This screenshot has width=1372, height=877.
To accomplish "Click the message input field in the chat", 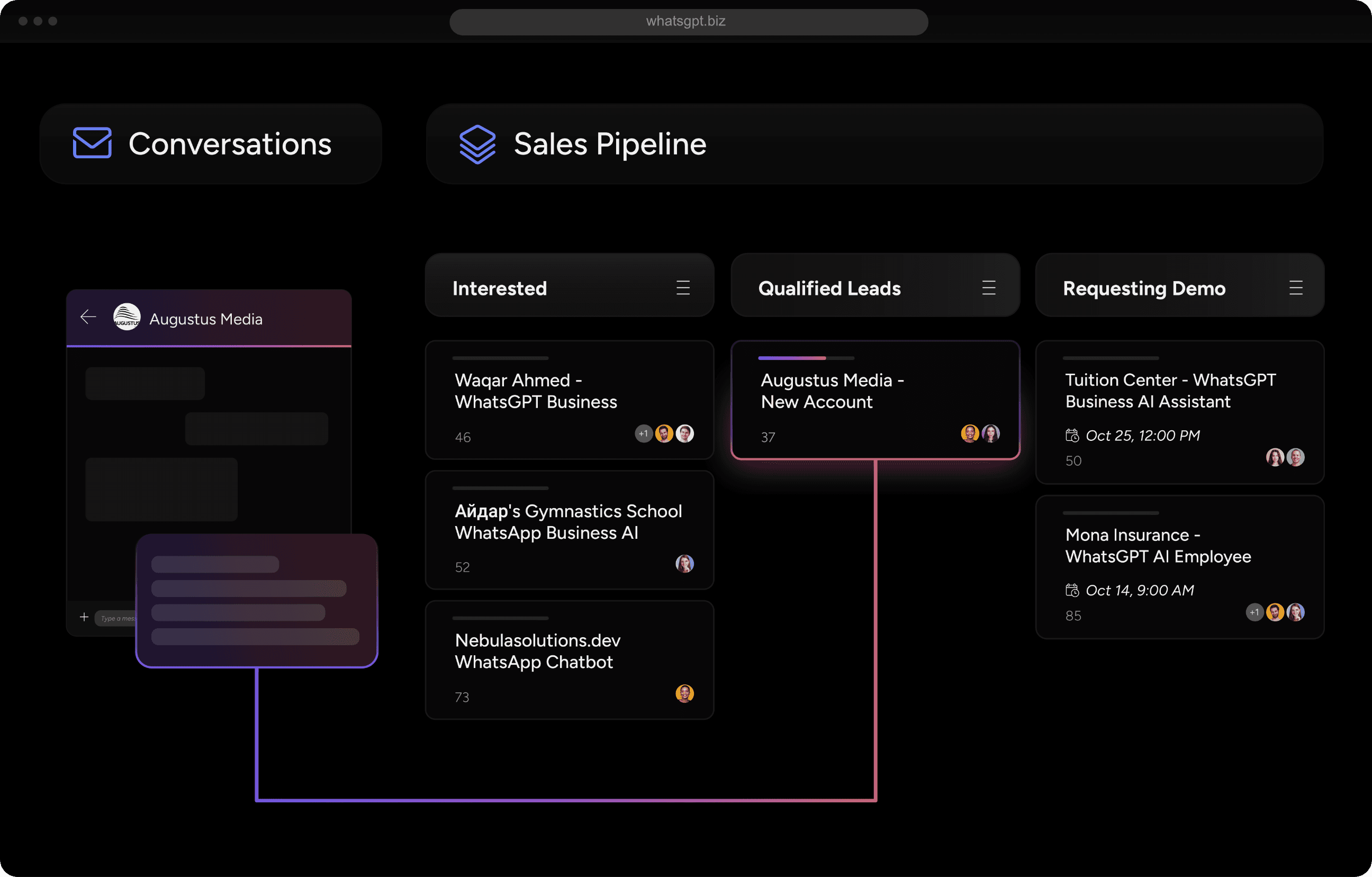I will 120,617.
